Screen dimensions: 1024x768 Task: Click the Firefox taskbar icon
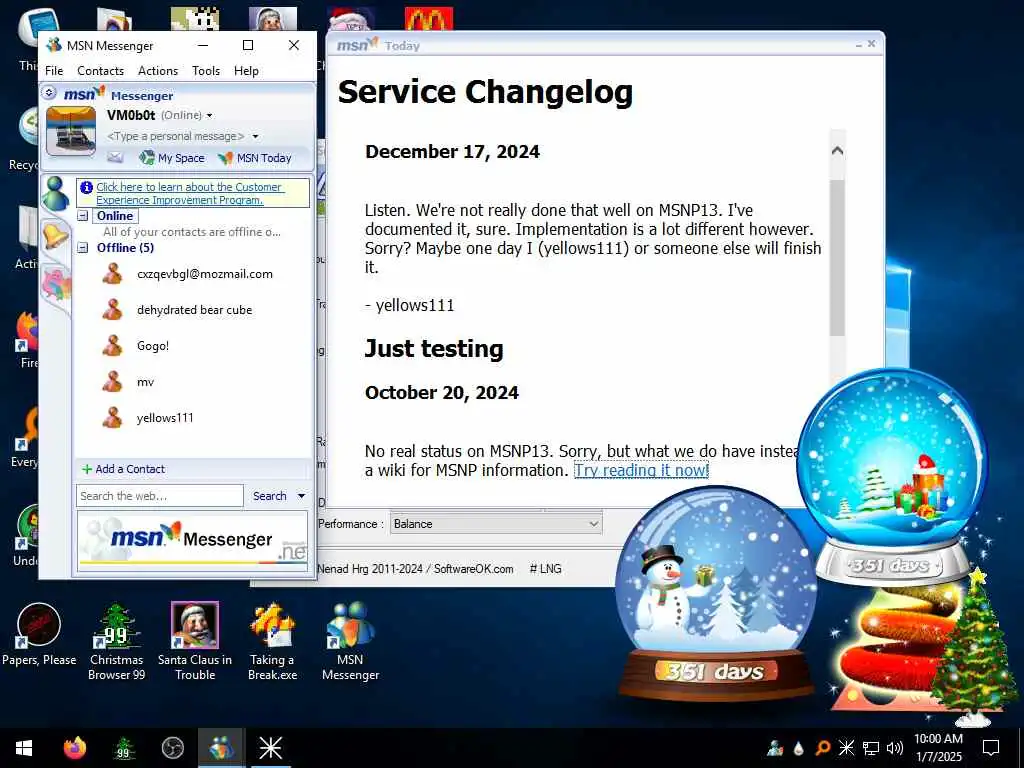[75, 748]
